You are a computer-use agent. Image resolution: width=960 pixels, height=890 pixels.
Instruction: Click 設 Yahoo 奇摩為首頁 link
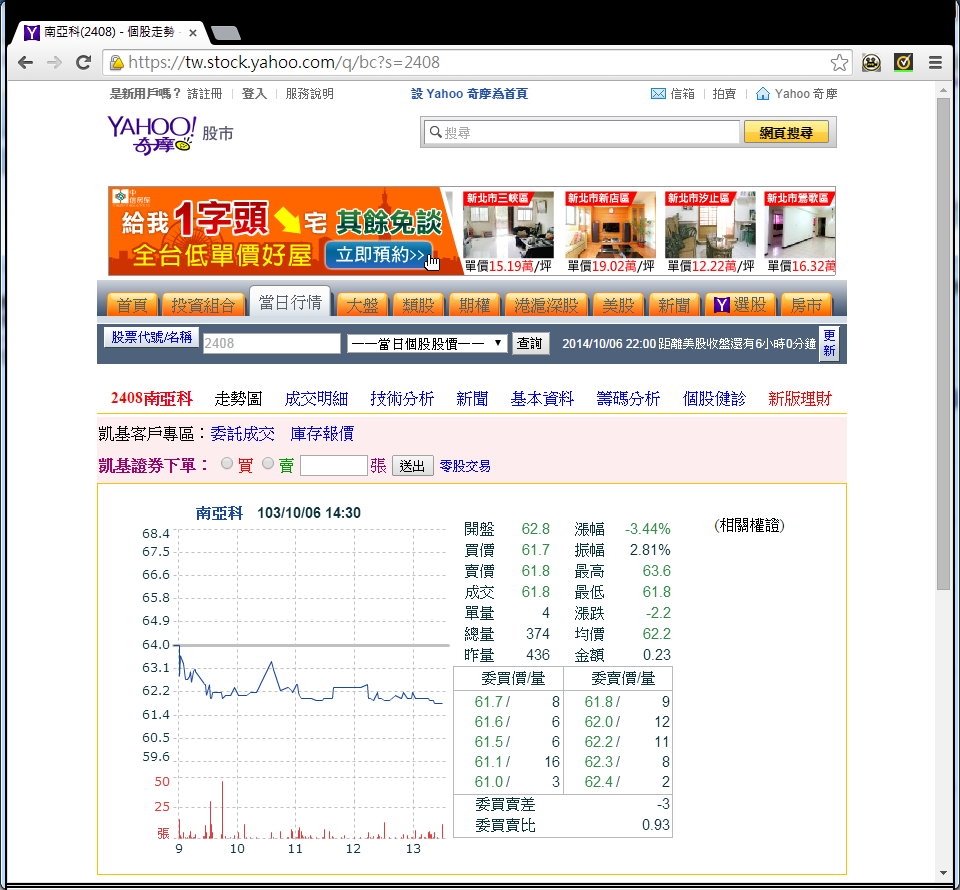(x=469, y=94)
